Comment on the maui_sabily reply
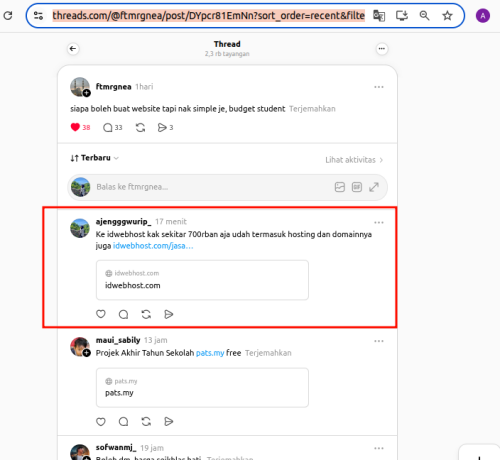 (123, 422)
